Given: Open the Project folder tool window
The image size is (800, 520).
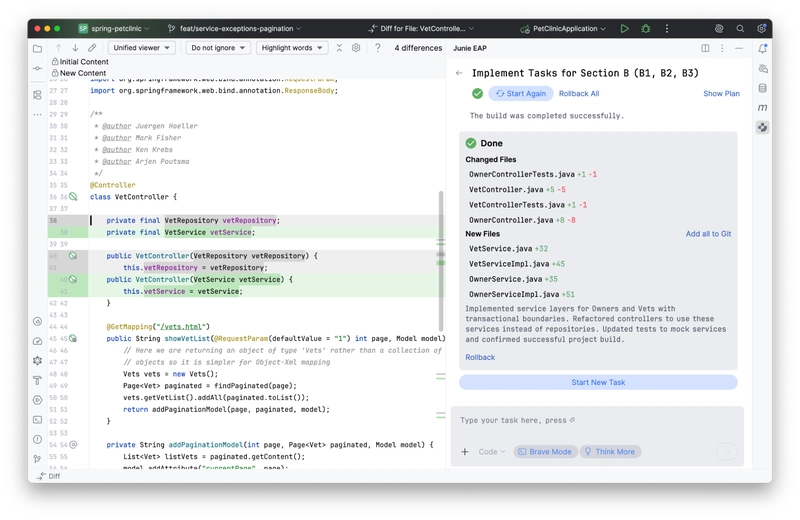Looking at the screenshot, I should click(37, 48).
